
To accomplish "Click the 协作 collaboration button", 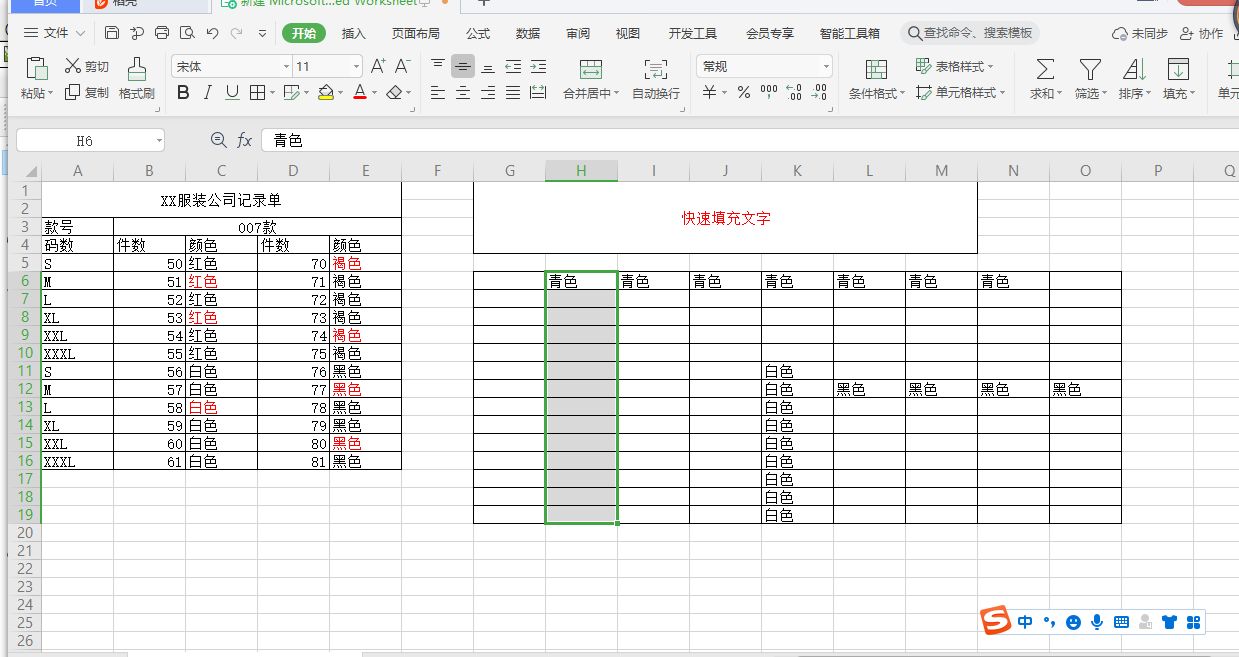I will click(1202, 33).
